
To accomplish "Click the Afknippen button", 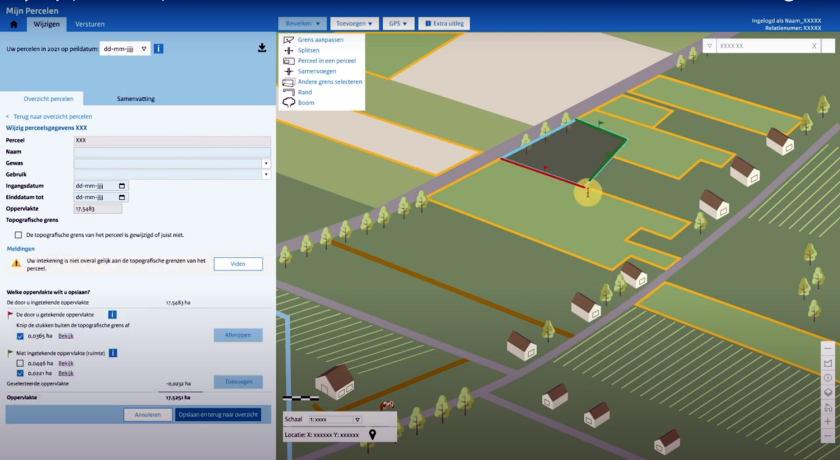I will click(238, 335).
